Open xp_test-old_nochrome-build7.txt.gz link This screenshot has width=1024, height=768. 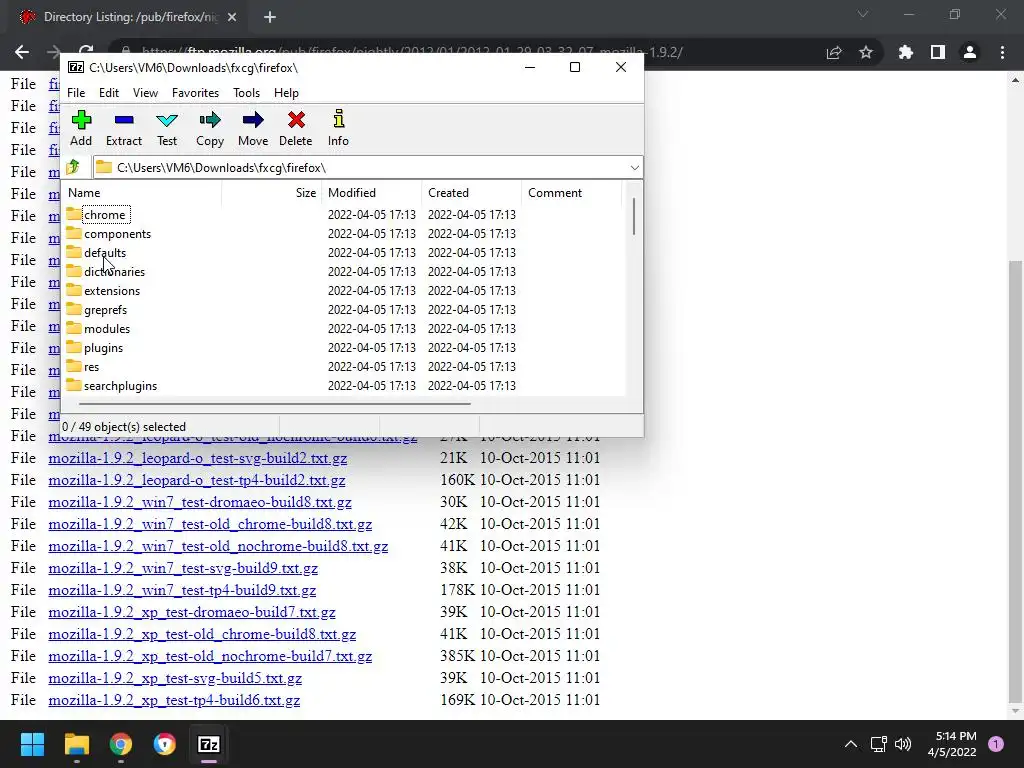210,656
